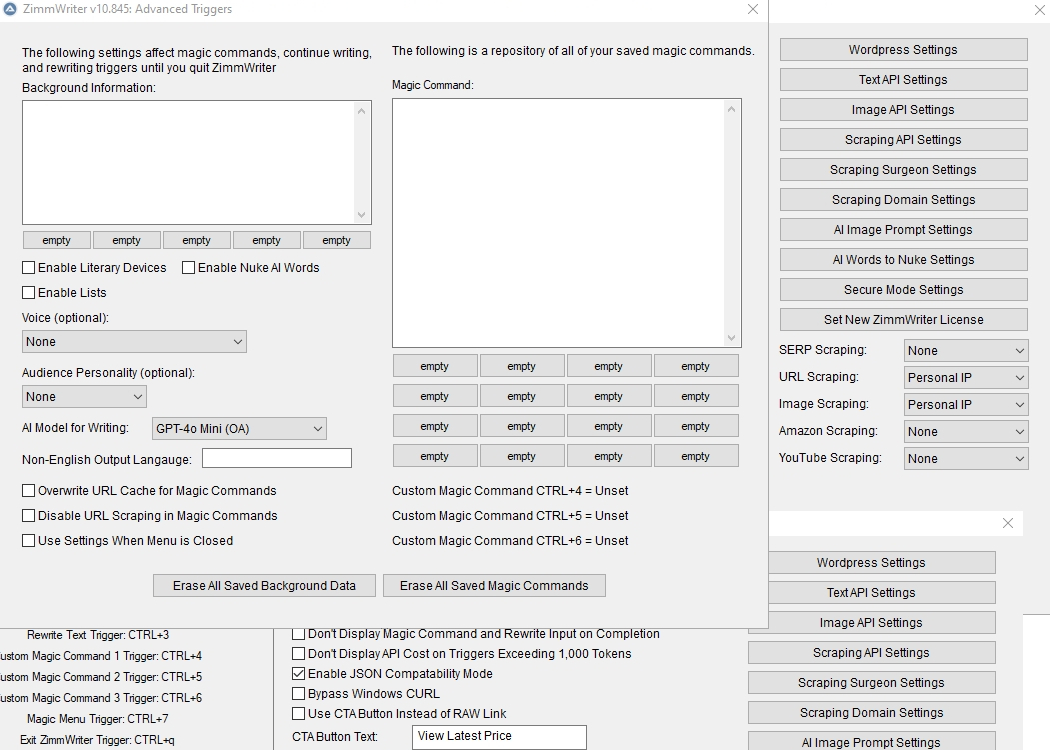Open the Voice dropdown
1050x750 pixels.
(x=134, y=342)
